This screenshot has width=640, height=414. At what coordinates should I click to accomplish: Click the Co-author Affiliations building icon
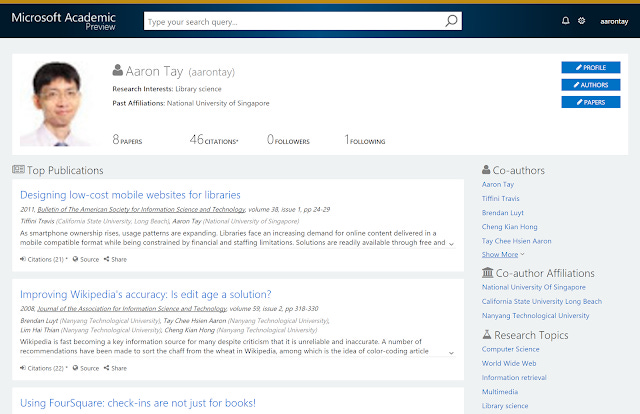point(487,272)
